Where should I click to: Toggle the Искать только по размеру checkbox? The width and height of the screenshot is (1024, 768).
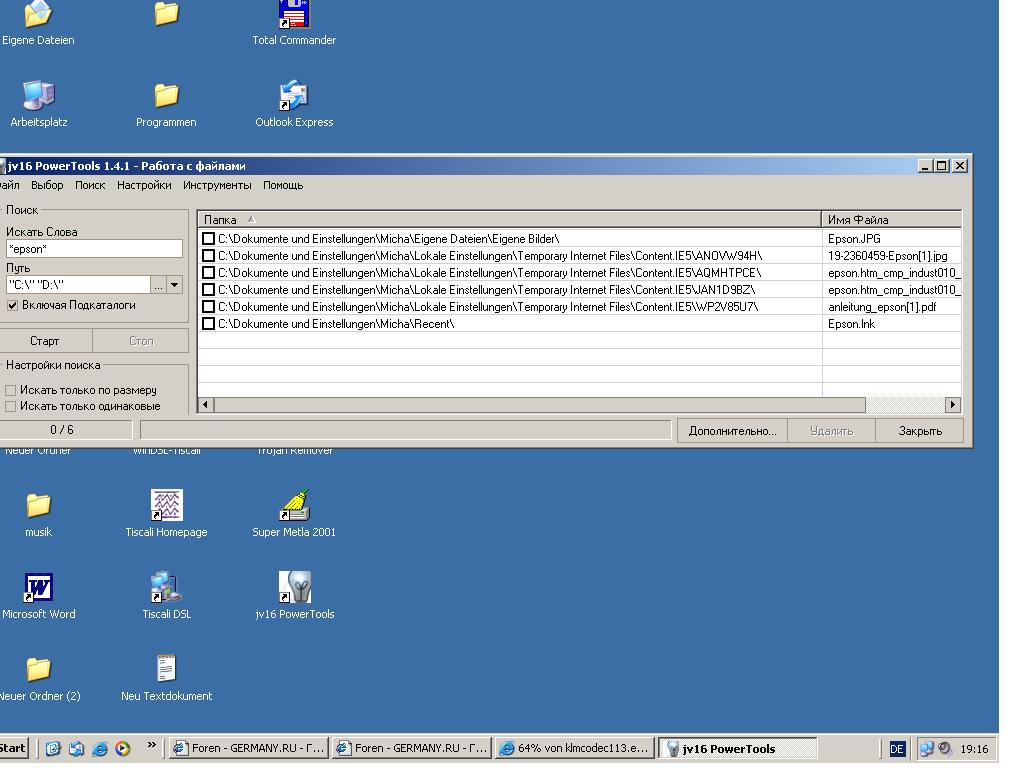[10, 390]
